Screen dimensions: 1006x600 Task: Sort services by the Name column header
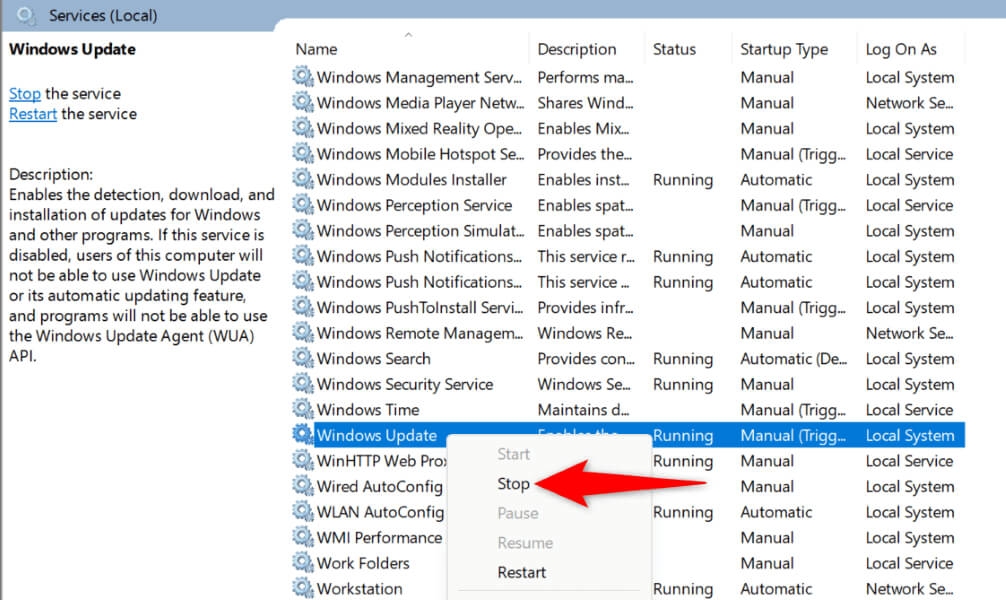point(316,49)
